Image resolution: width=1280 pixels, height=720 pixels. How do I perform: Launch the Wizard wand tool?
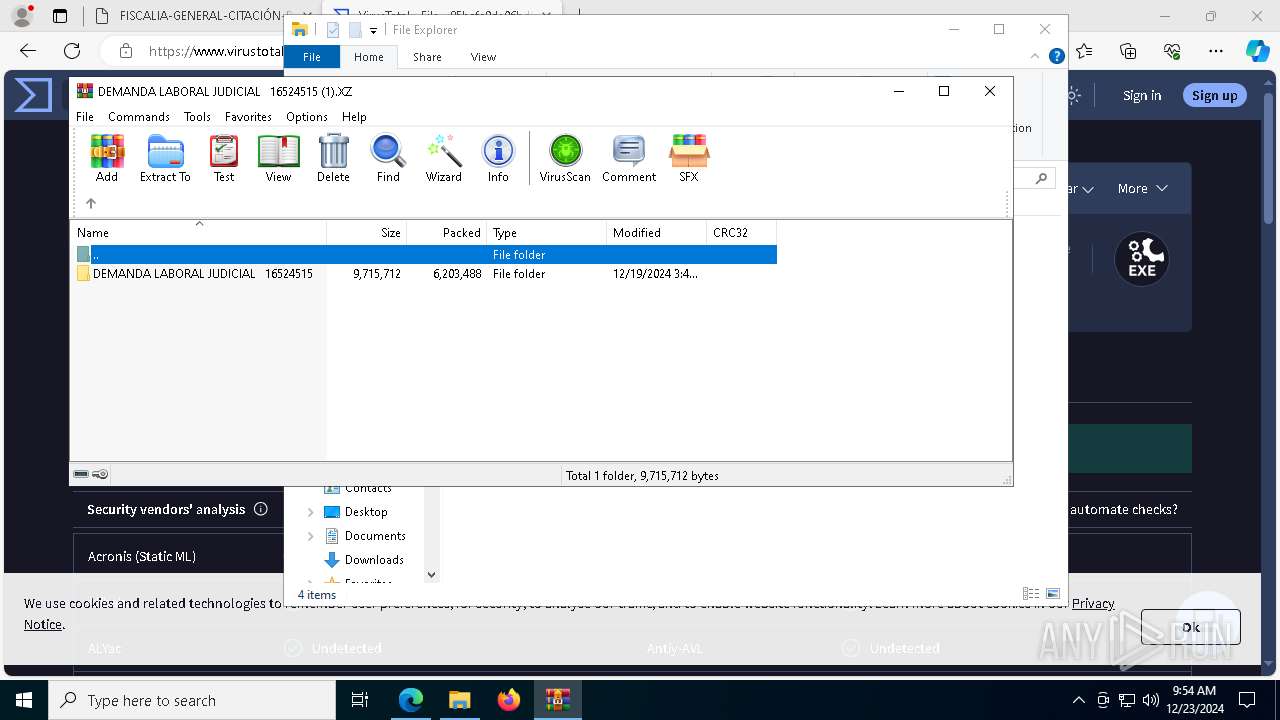pyautogui.click(x=444, y=158)
